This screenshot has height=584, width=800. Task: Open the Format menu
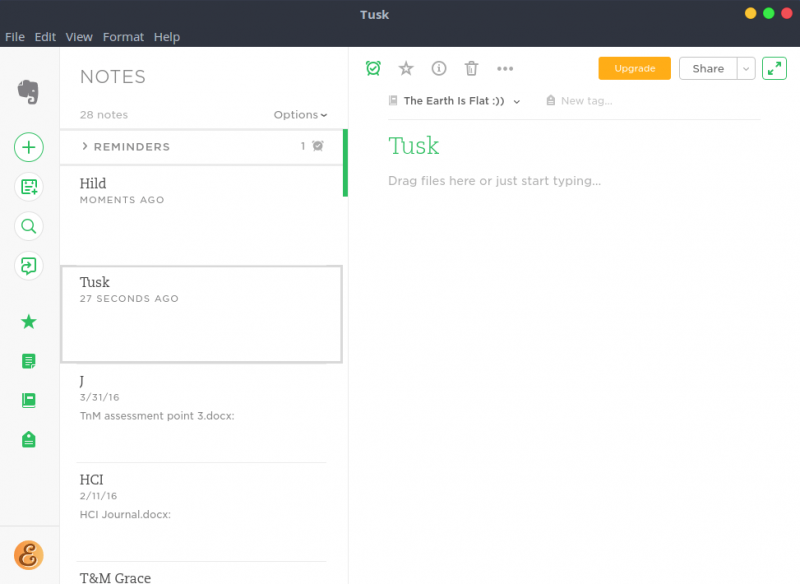(123, 36)
